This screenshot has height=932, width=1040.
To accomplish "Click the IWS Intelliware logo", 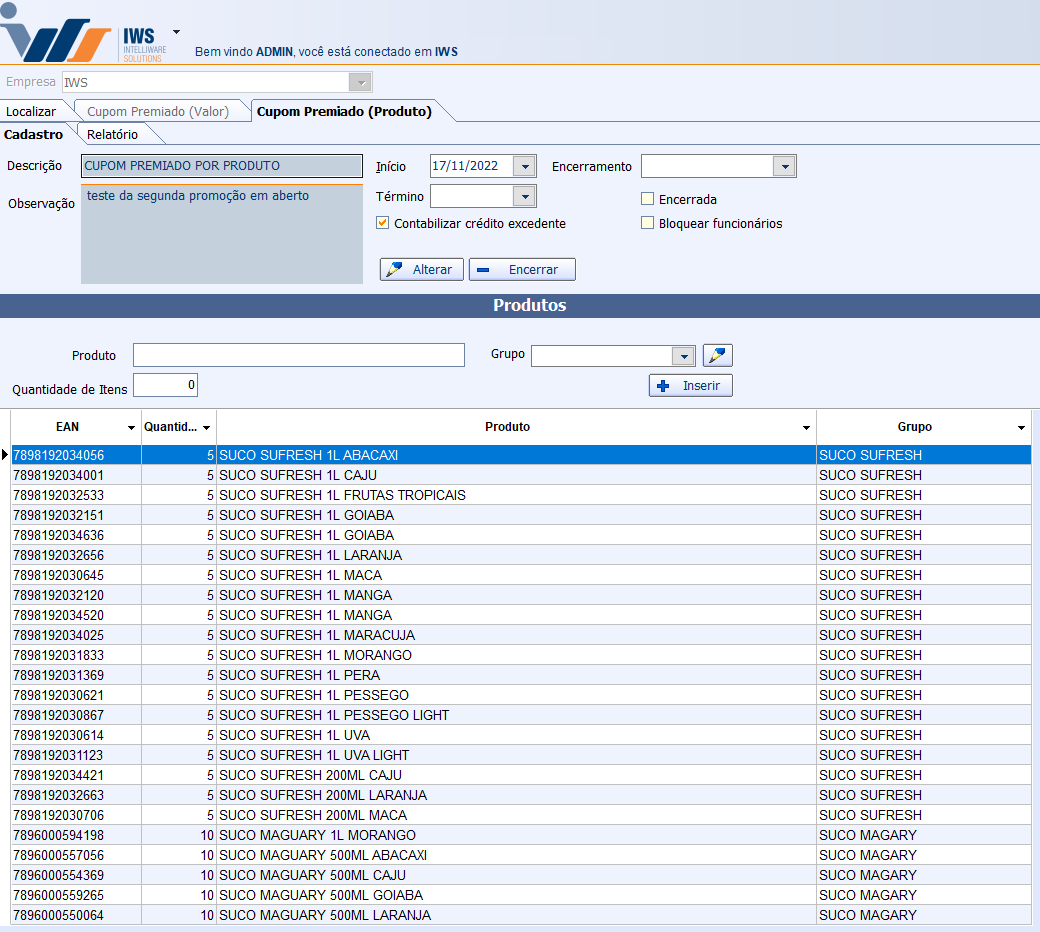I will 85,36.
